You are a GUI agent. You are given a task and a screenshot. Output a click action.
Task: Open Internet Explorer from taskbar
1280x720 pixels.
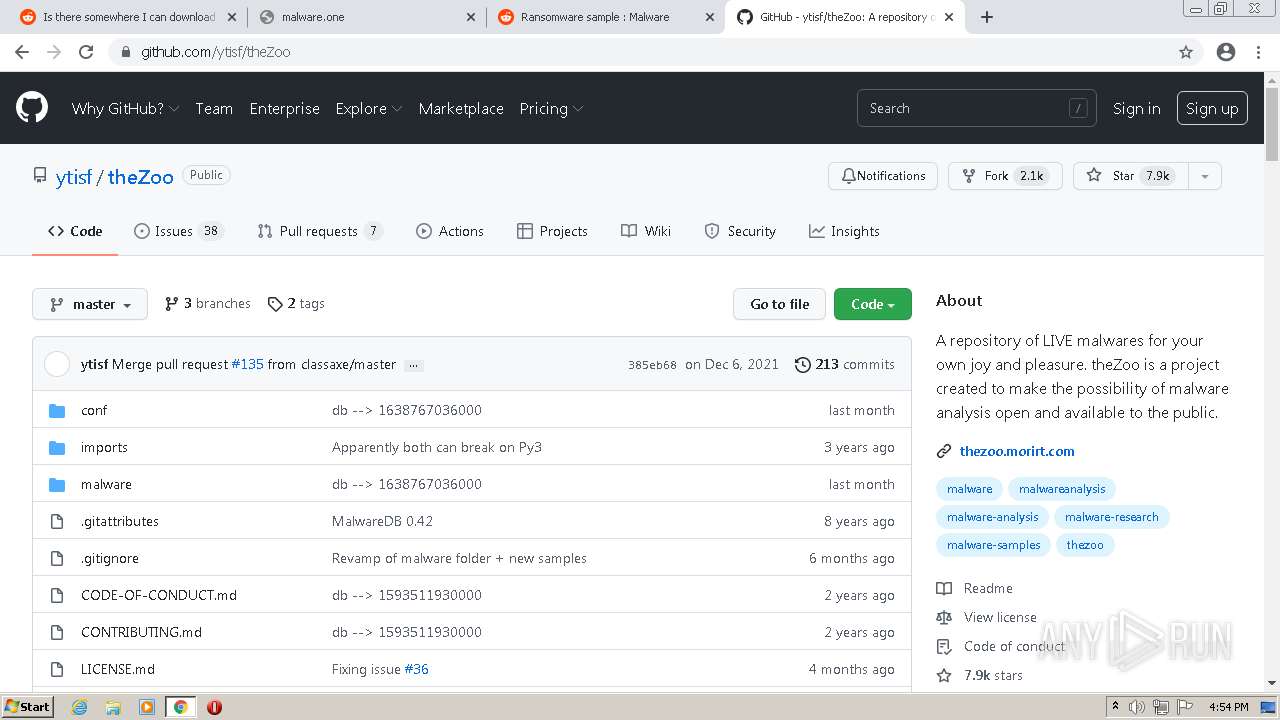click(79, 707)
